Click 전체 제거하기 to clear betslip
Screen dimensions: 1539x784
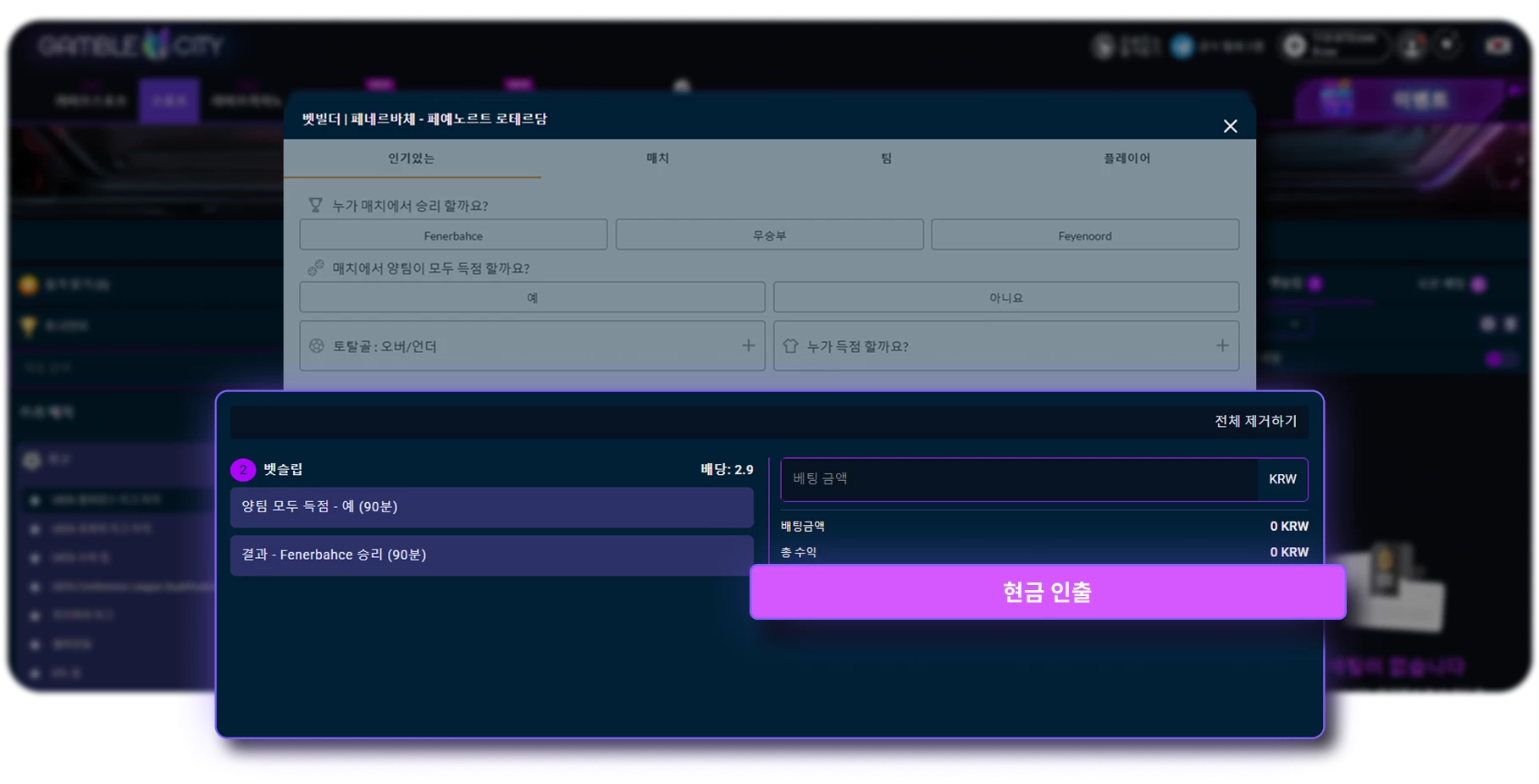click(x=1255, y=421)
